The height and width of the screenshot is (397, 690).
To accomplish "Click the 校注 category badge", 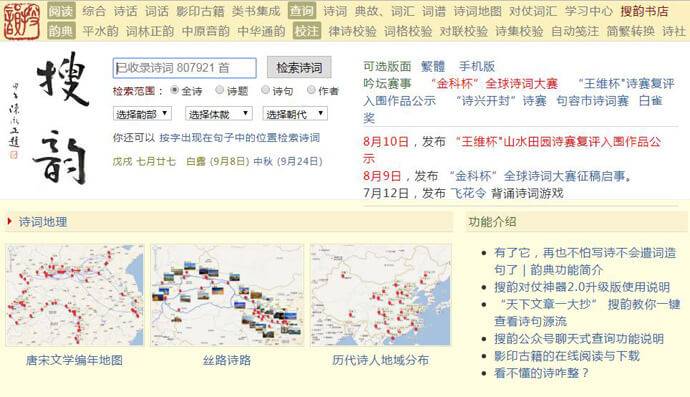I will coord(307,31).
